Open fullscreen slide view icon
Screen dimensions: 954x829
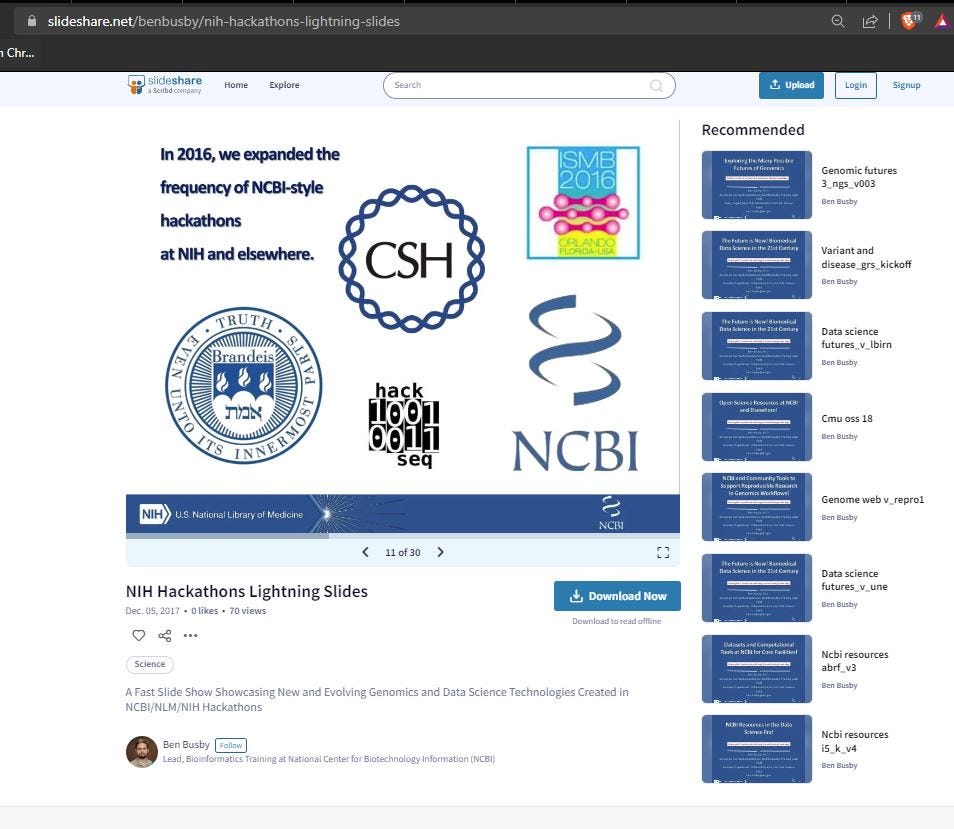click(663, 552)
